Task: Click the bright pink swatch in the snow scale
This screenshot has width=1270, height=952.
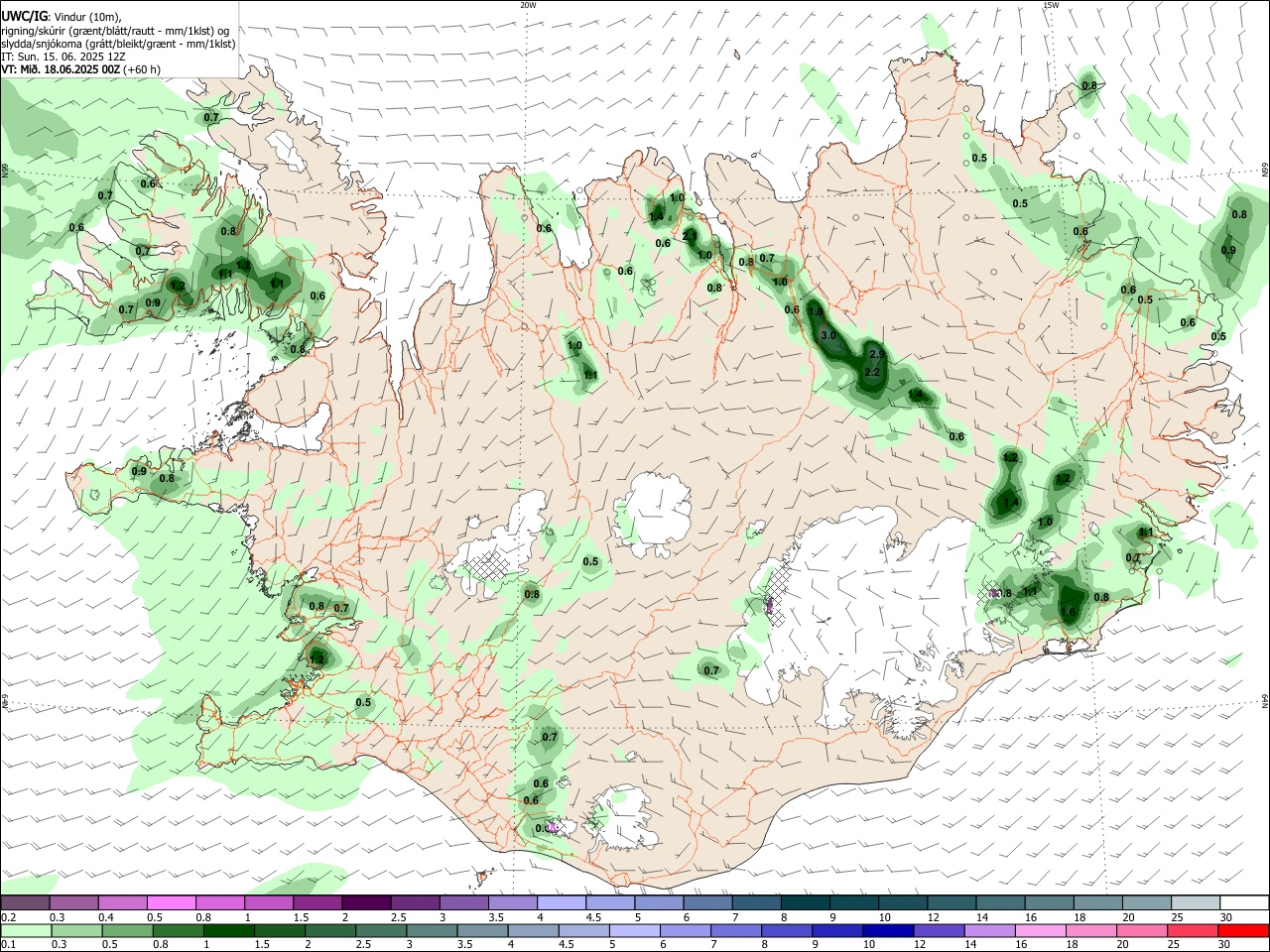Action: click(171, 902)
